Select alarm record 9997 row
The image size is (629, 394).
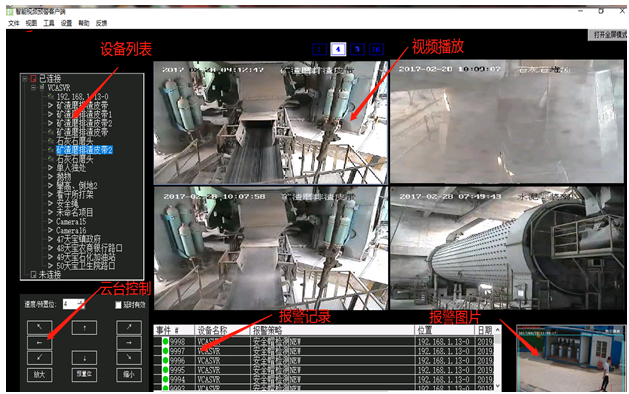(x=324, y=351)
